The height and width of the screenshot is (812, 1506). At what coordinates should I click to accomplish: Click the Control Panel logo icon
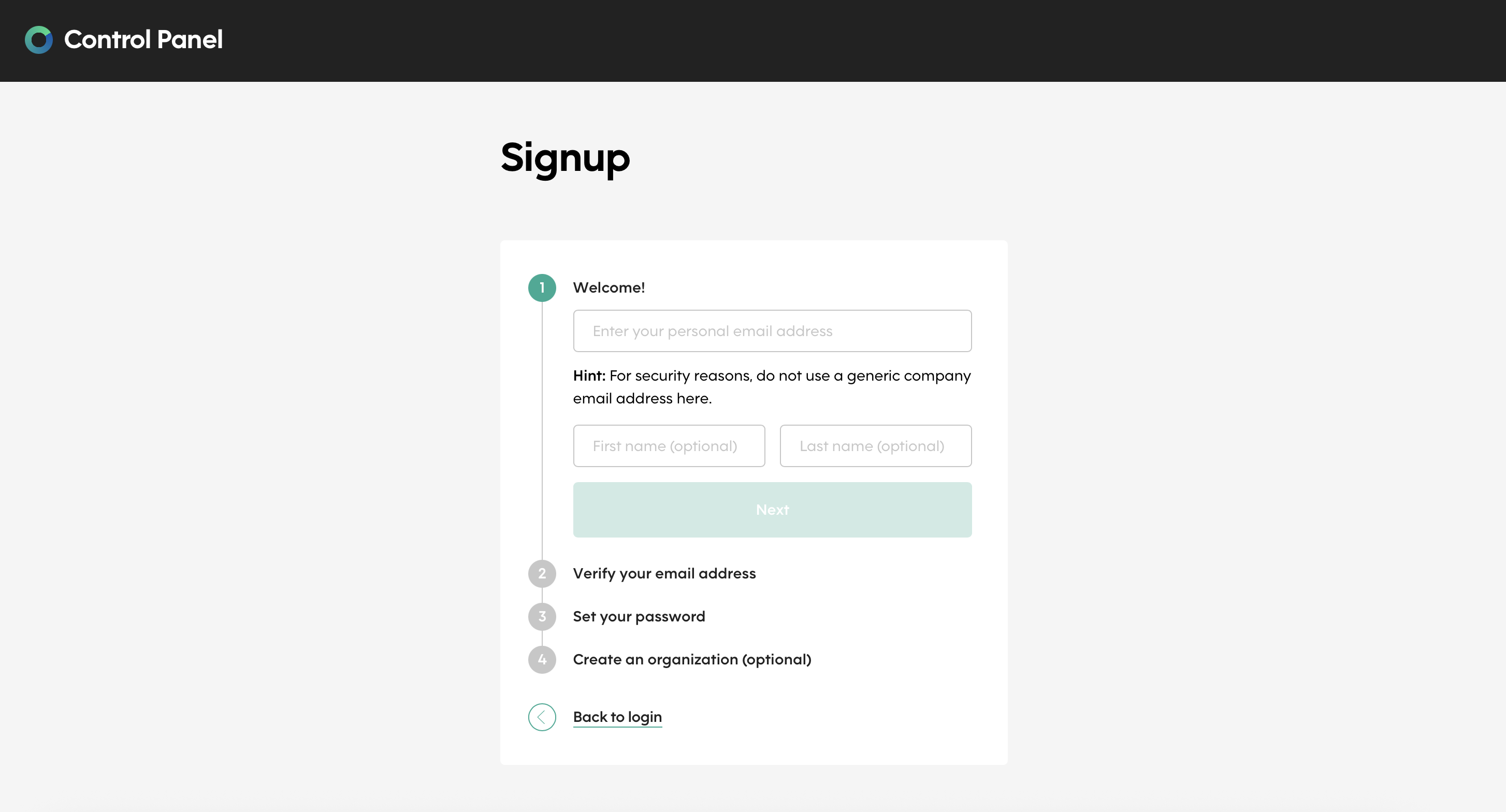(x=39, y=40)
